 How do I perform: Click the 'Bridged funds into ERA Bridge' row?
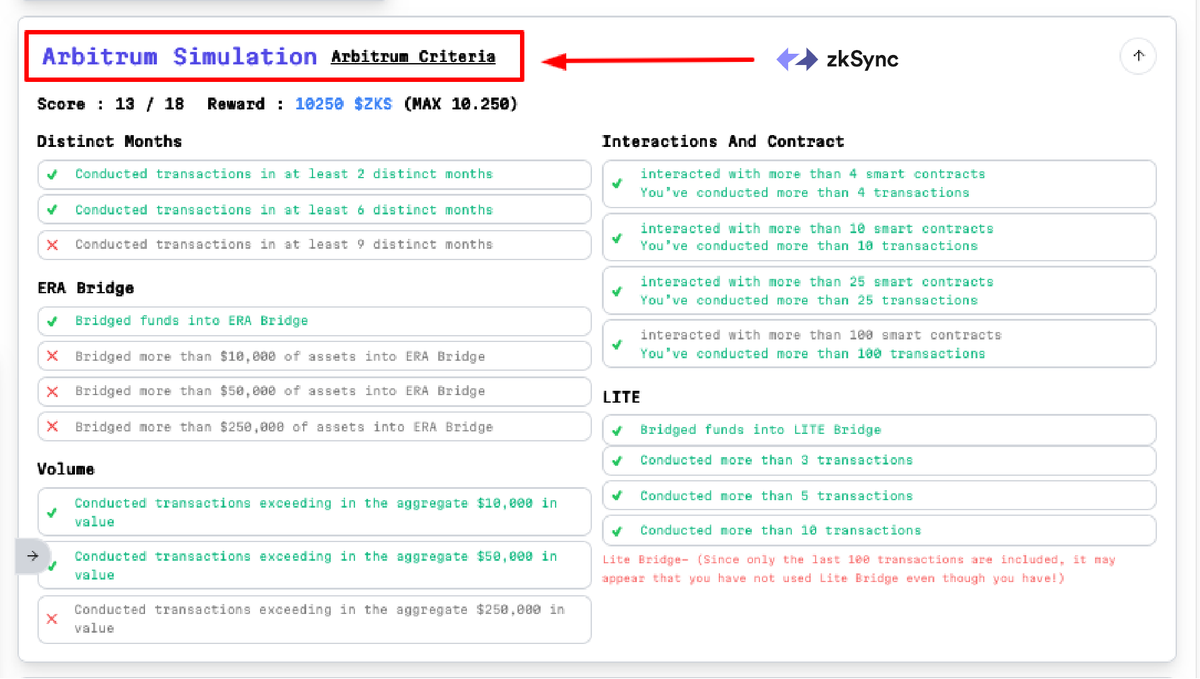point(314,321)
